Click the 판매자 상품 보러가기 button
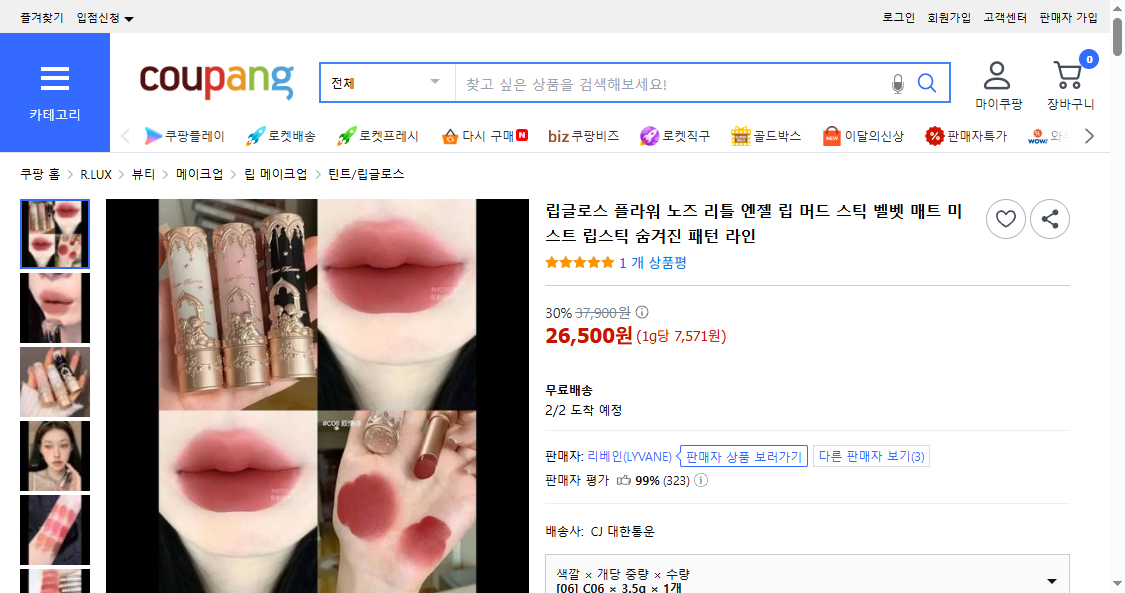 point(743,455)
